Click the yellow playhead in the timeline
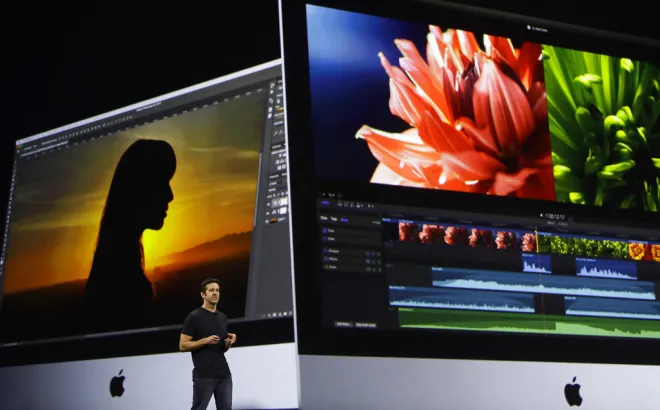Image resolution: width=660 pixels, height=410 pixels. click(x=536, y=240)
